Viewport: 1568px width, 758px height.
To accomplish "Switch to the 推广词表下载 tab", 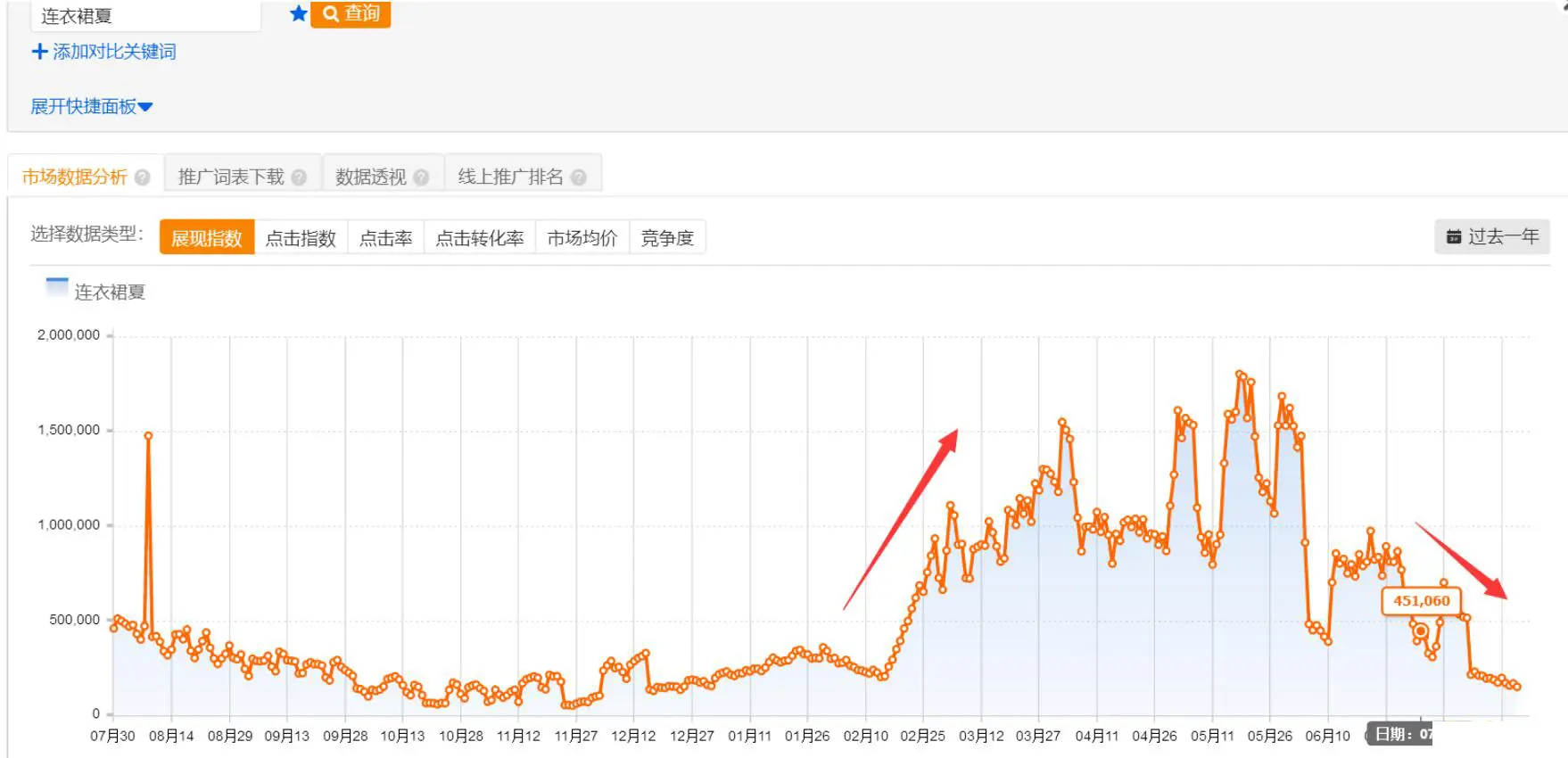I will 231,177.
